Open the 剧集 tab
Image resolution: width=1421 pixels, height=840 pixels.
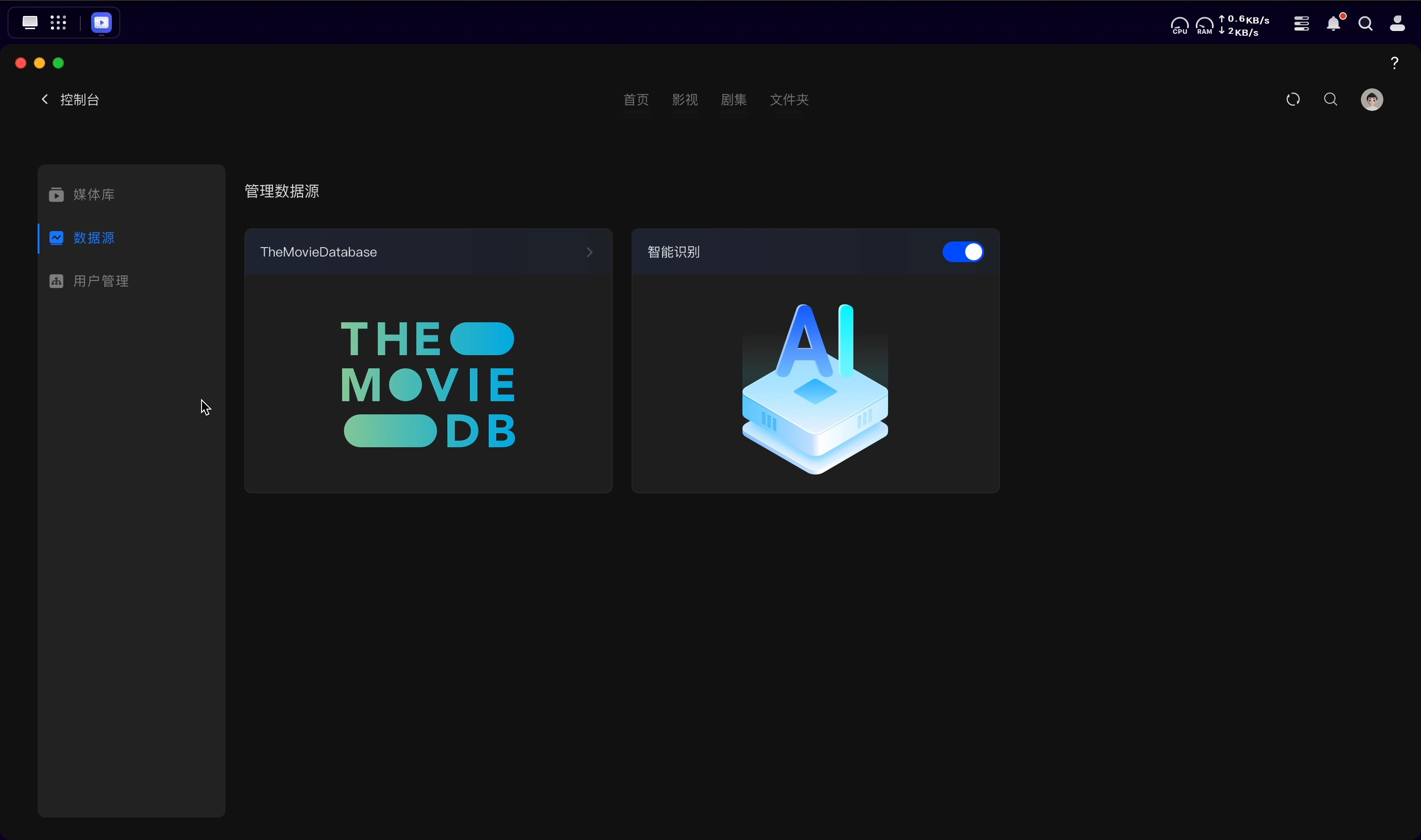coord(734,100)
